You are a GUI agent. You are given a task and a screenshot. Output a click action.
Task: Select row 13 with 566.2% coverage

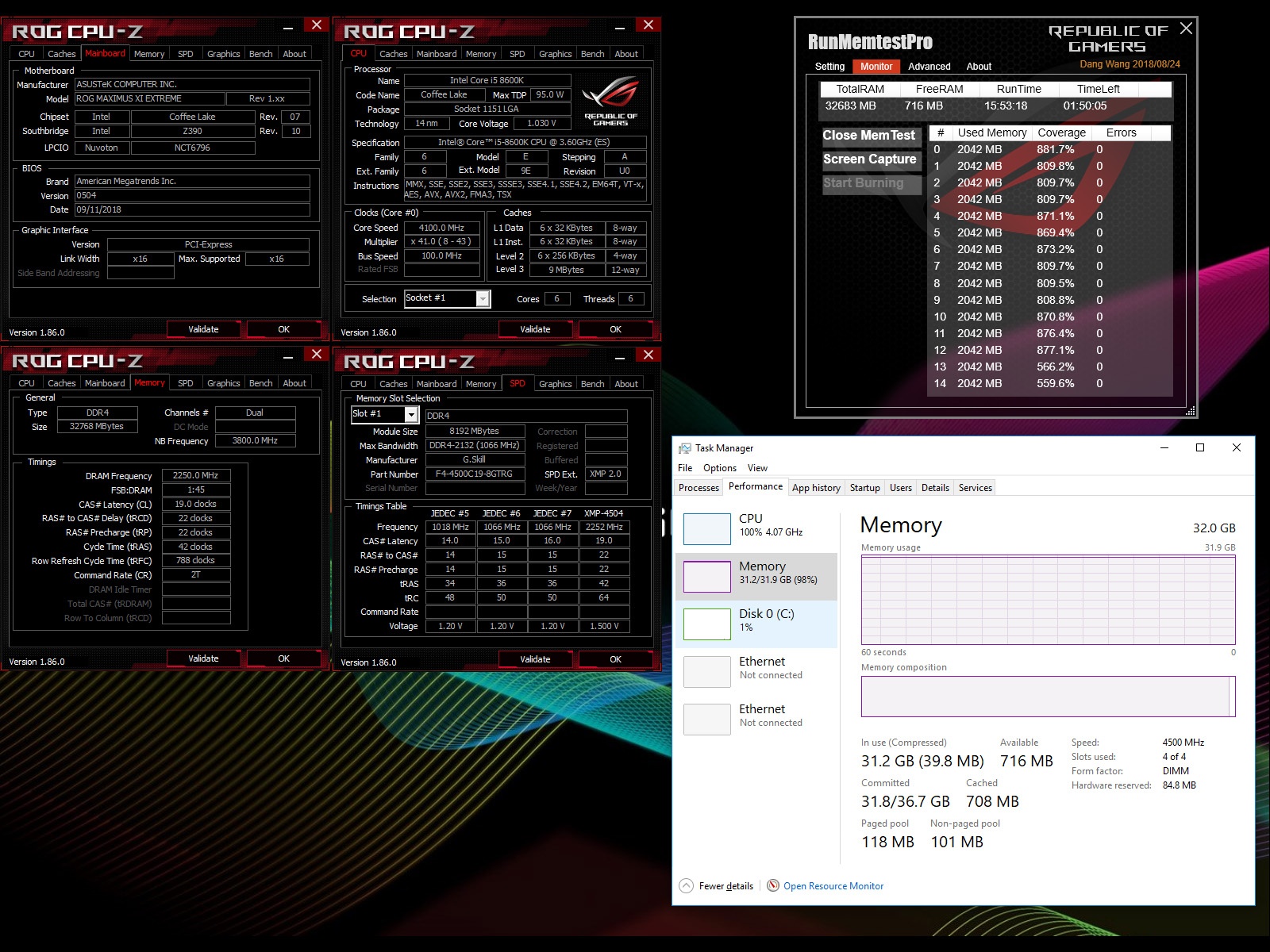[x=1051, y=367]
